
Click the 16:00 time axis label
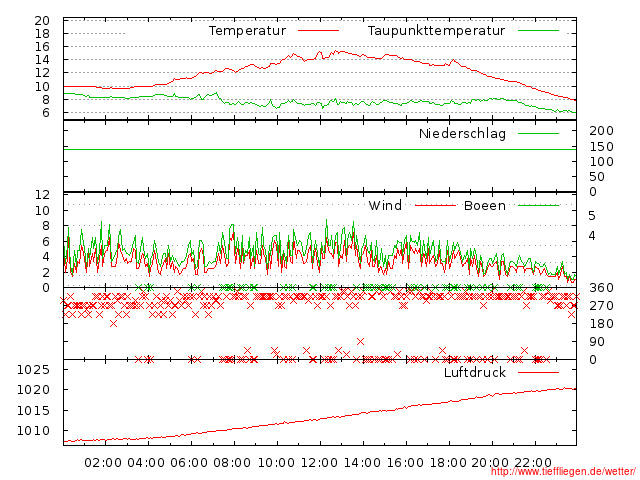[x=405, y=463]
